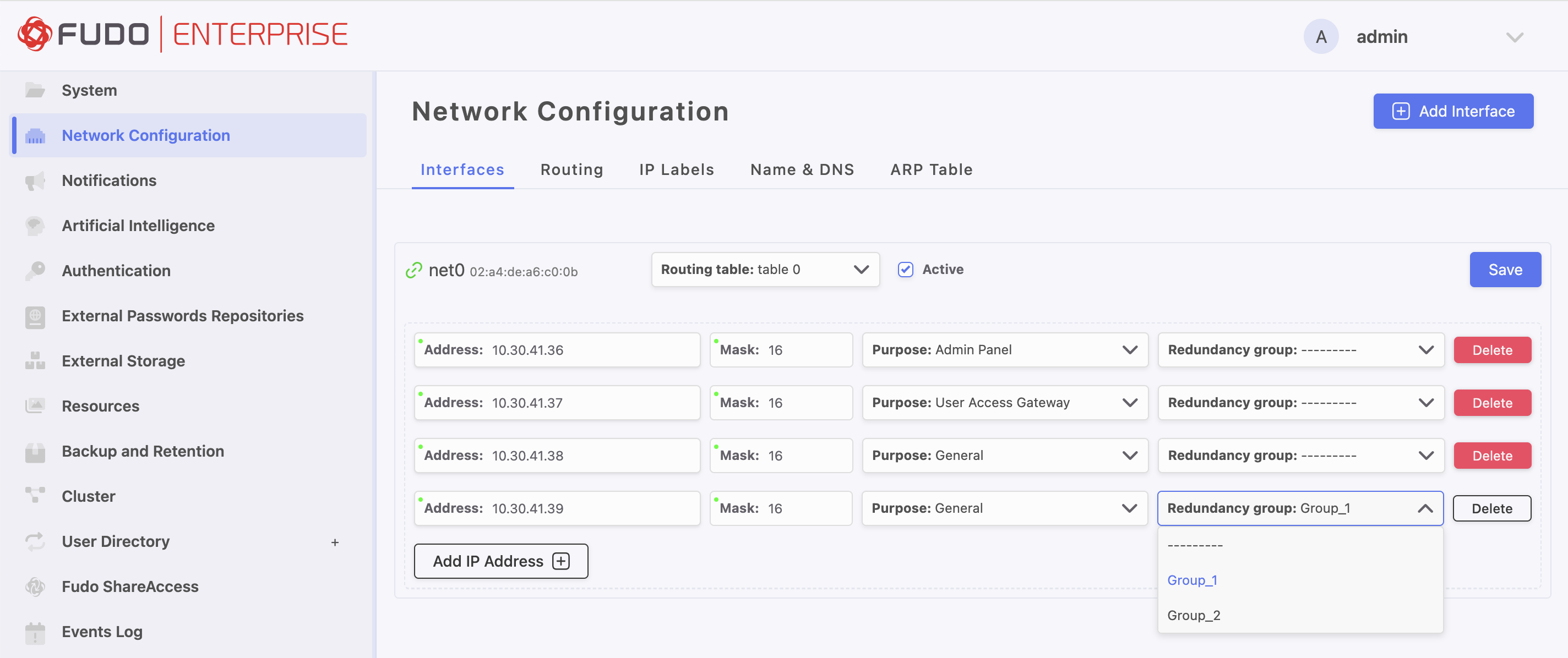Click the Mask field for 10.30.41.37
Viewport: 1568px width, 658px height.
click(781, 403)
